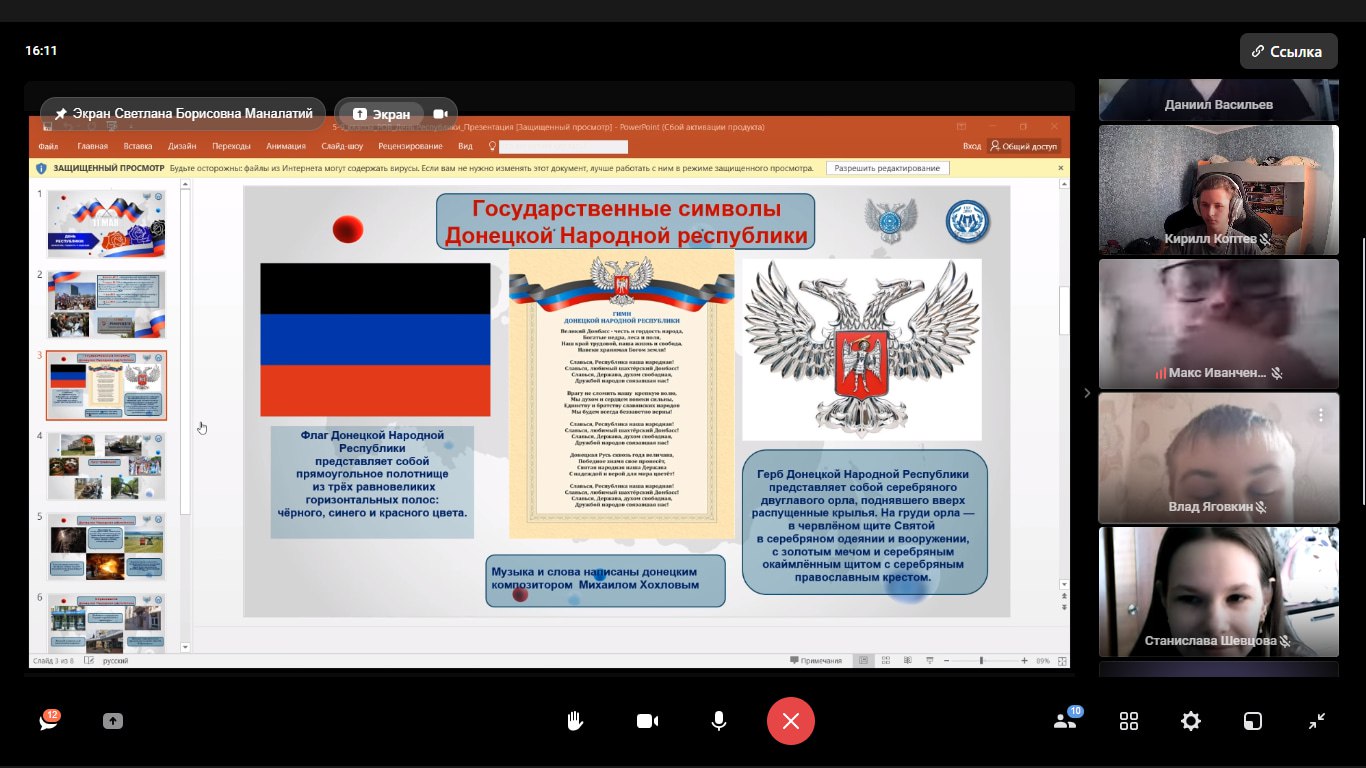The width and height of the screenshot is (1366, 768).
Task: Click the share screen icon in bottom bar
Action: [113, 721]
